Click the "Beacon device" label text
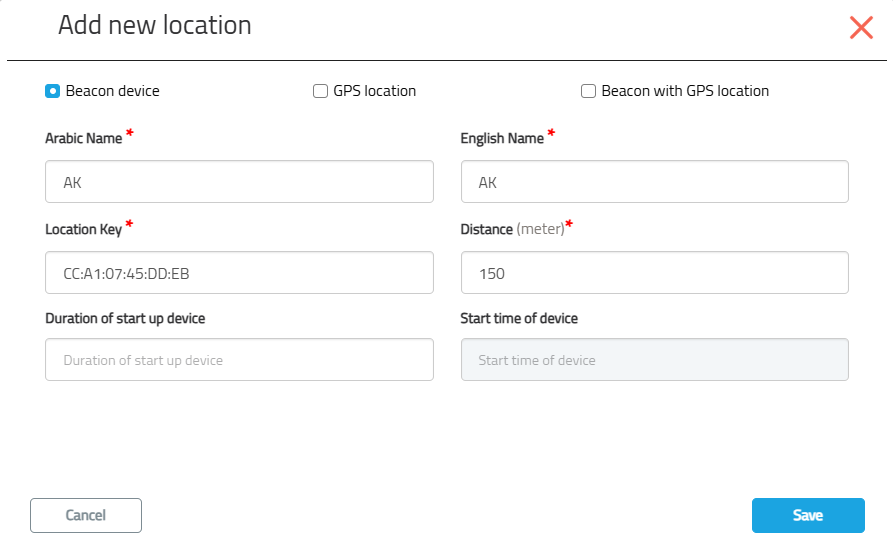 [113, 91]
